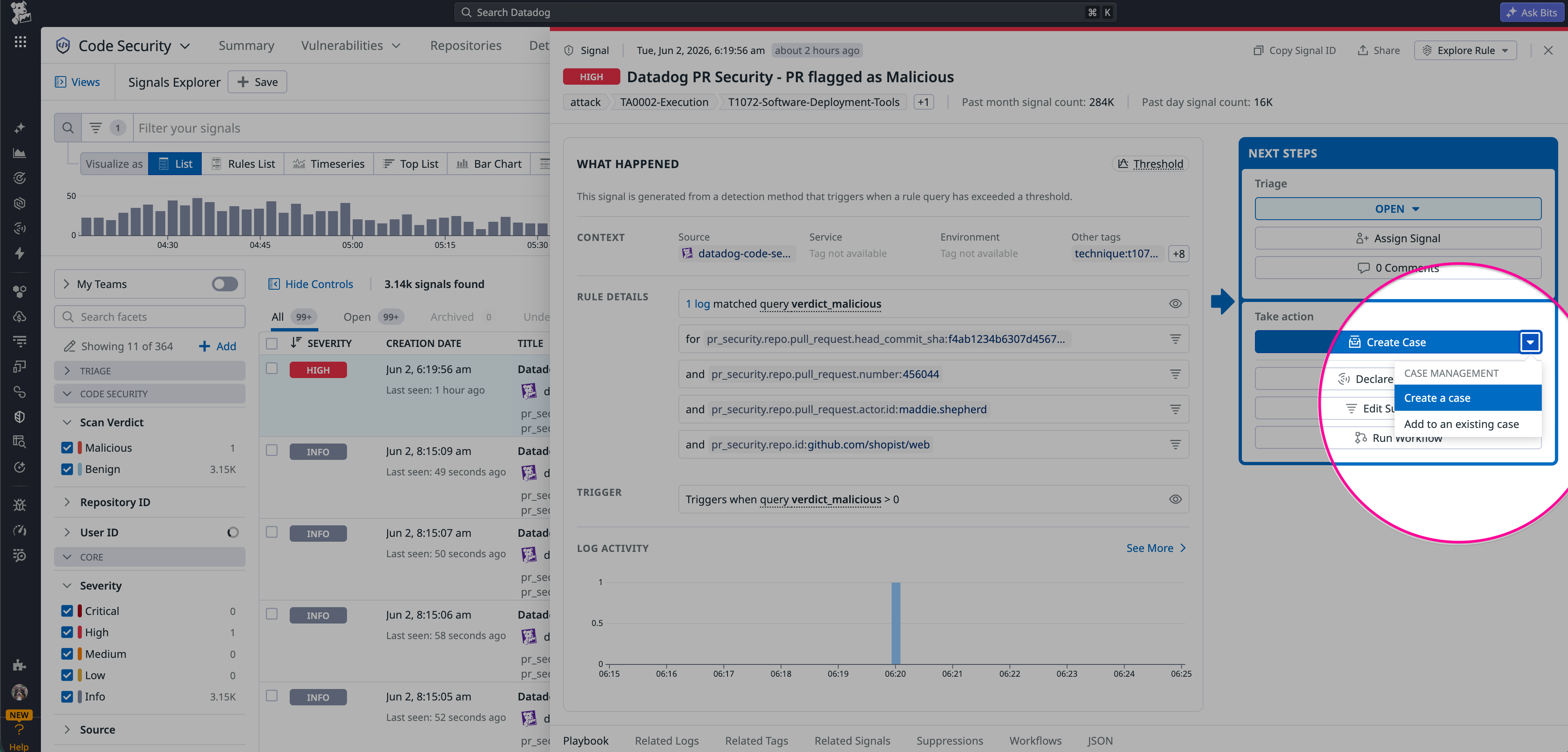Click the Code Security shield icon
The height and width of the screenshot is (752, 1568).
(63, 46)
